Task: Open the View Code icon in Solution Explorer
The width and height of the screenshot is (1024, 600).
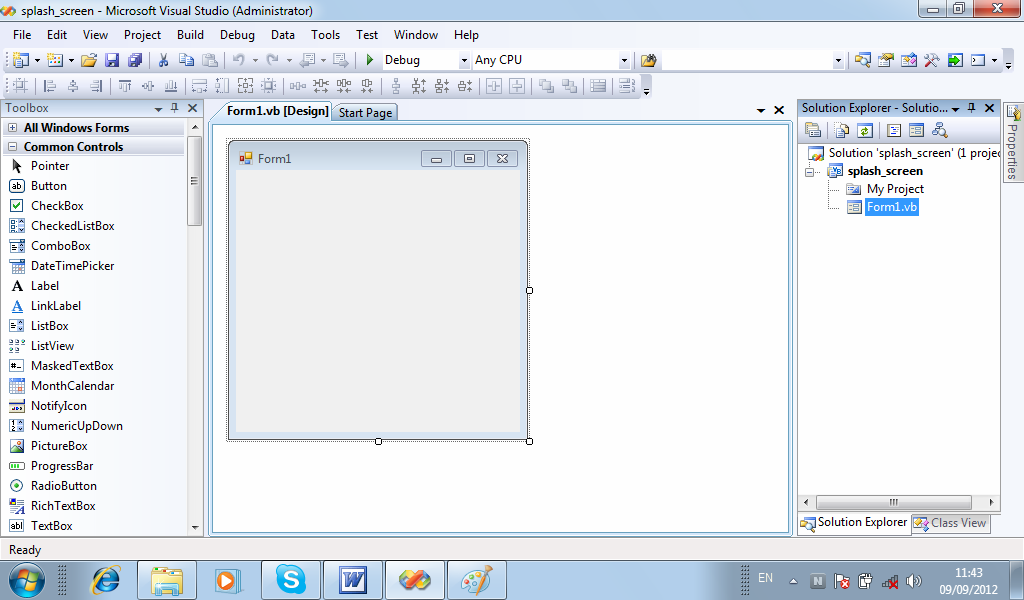Action: tap(894, 130)
